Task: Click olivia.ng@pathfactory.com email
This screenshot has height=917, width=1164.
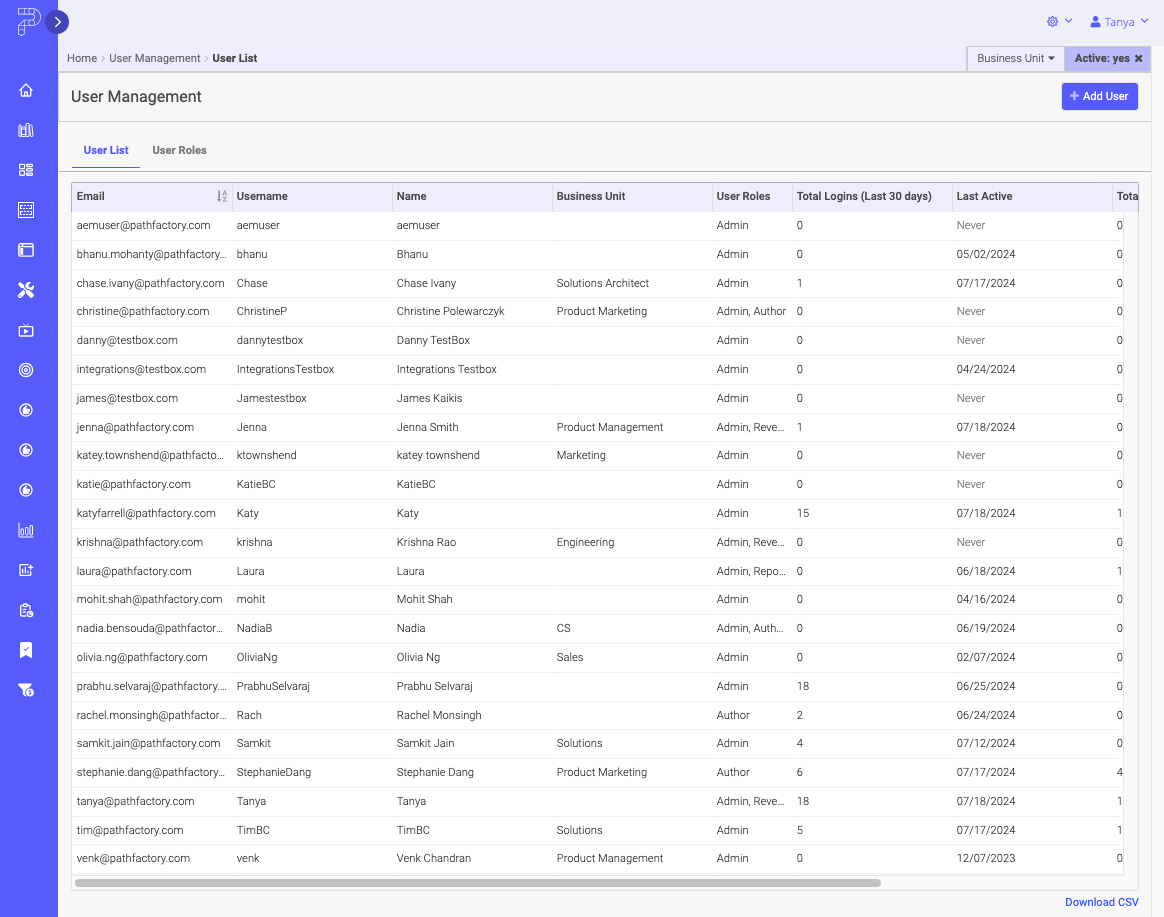Action: point(142,657)
